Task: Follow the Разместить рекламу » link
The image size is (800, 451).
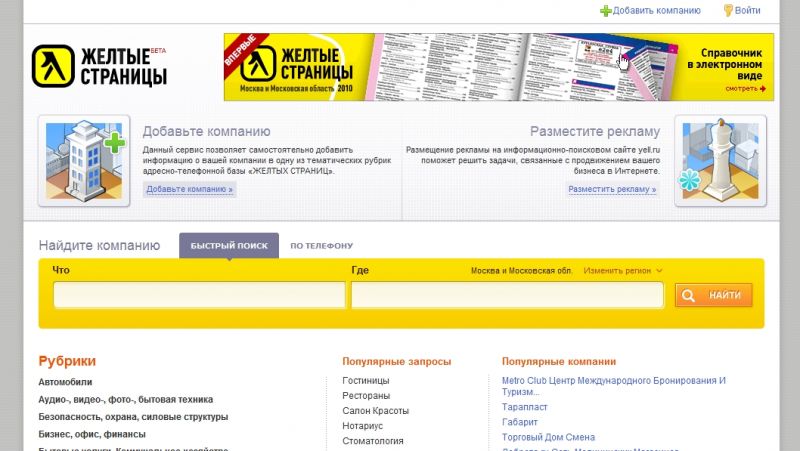Action: point(612,189)
